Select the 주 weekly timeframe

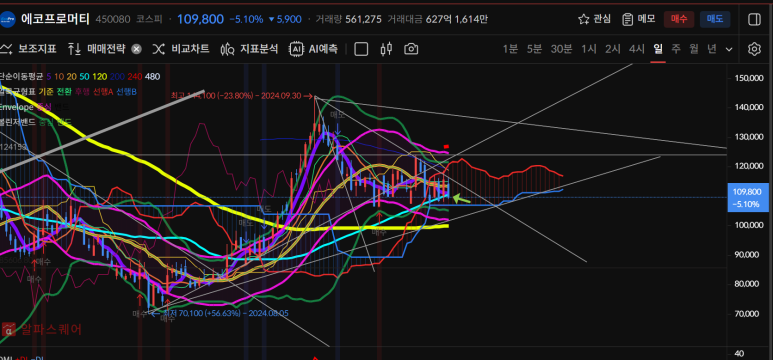pyautogui.click(x=676, y=49)
